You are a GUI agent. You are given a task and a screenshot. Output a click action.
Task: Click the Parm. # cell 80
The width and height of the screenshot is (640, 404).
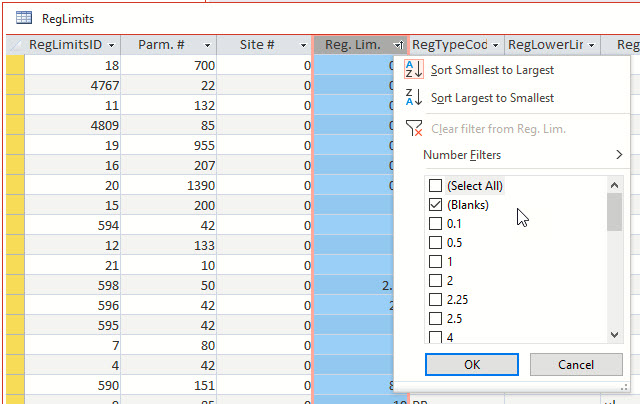(x=169, y=345)
